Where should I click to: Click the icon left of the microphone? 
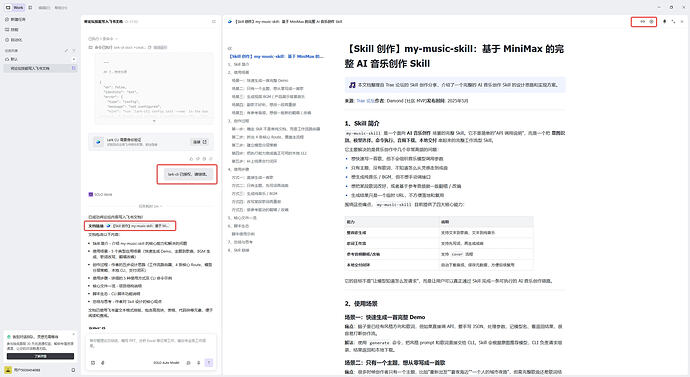click(x=188, y=362)
